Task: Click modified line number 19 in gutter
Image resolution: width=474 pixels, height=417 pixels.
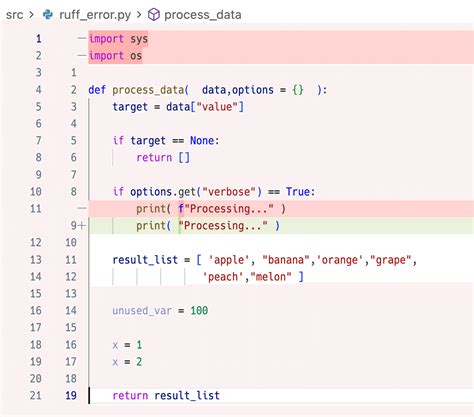Action: coord(71,396)
